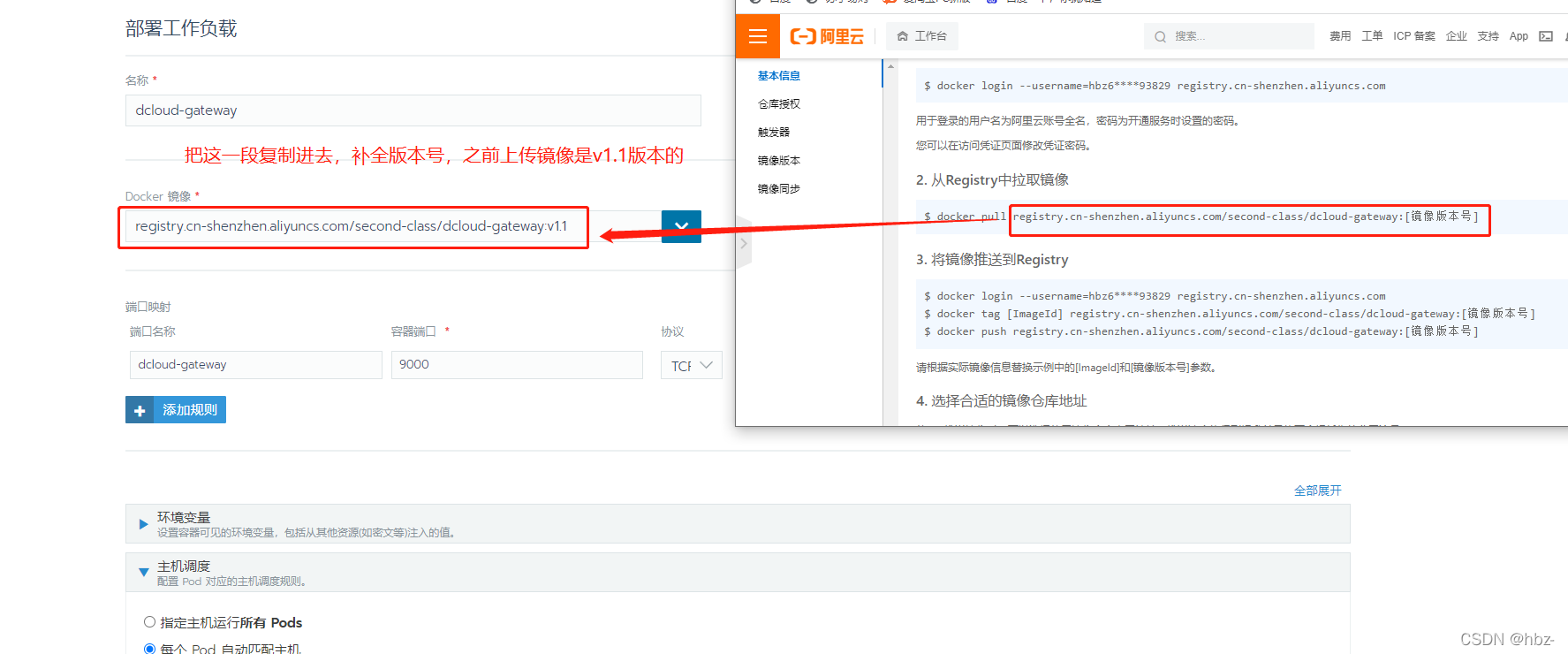Open the Aliyun hamburger menu

[758, 36]
